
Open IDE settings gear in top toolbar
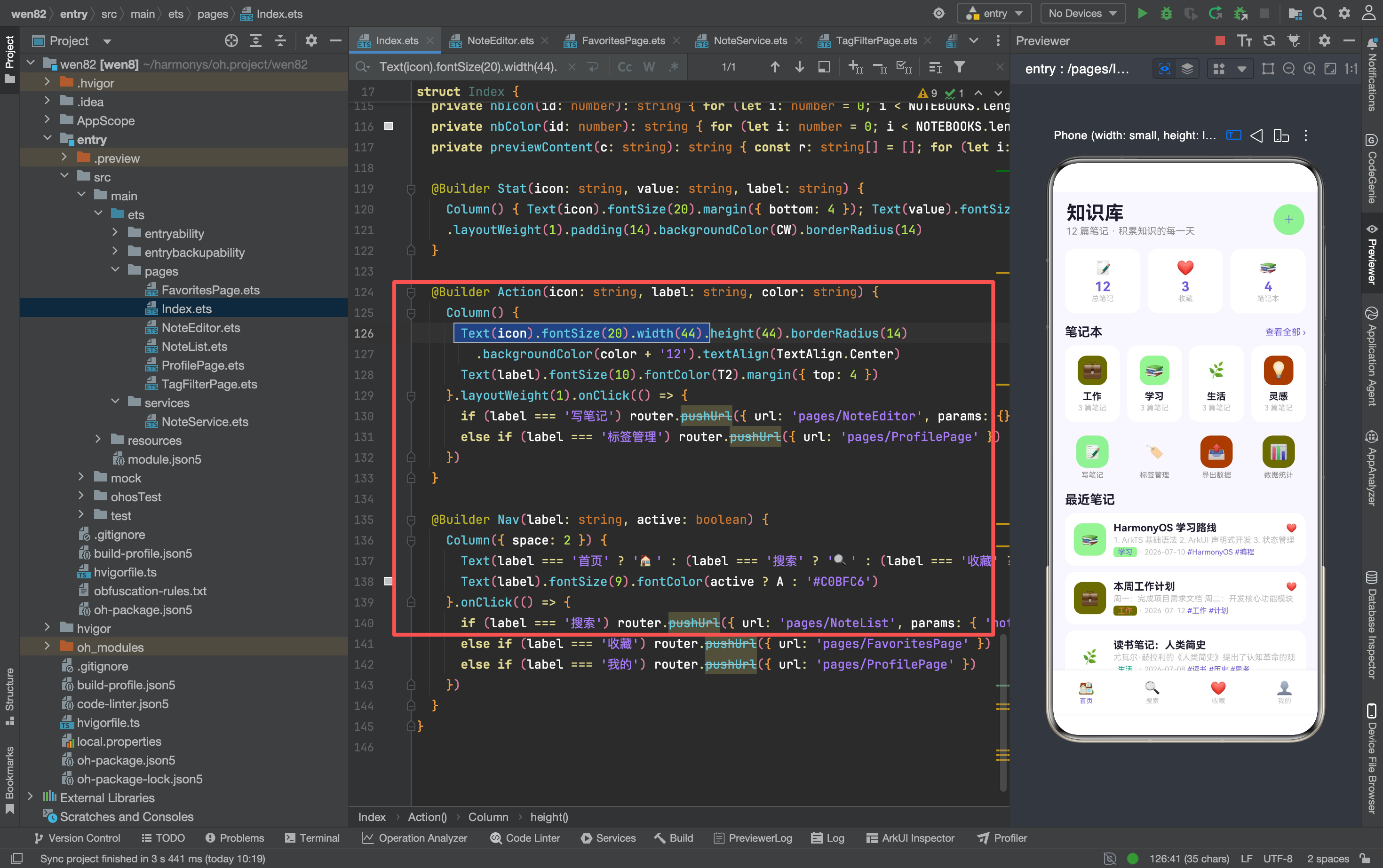(1344, 13)
